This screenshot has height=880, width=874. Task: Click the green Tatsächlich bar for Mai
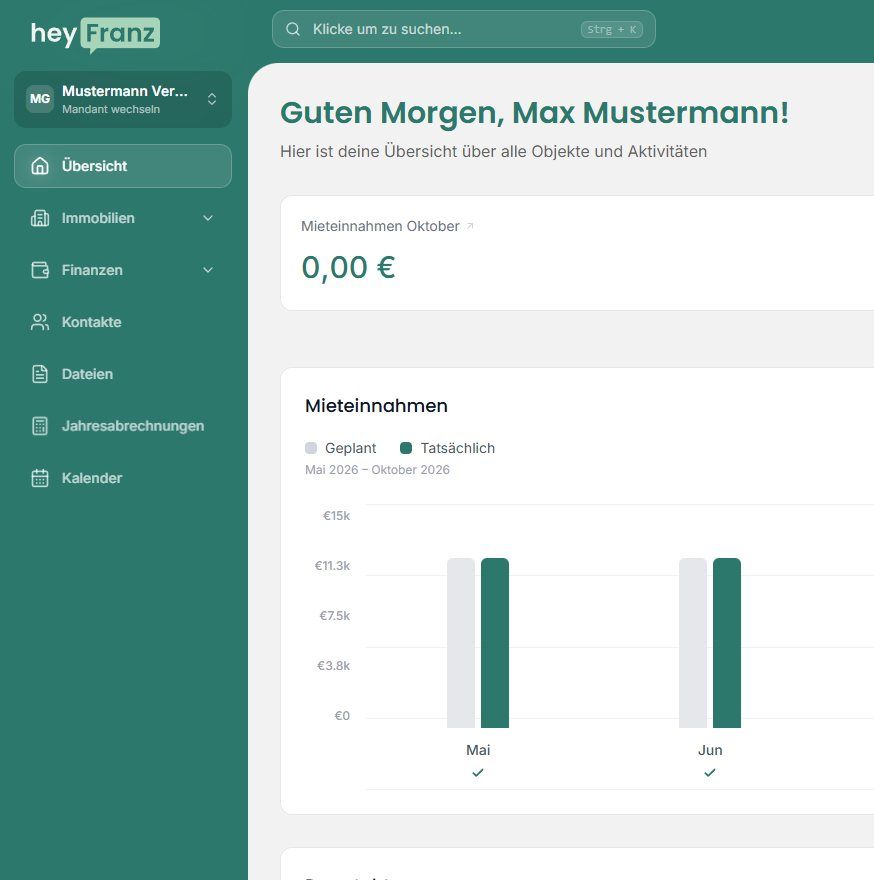(x=495, y=643)
